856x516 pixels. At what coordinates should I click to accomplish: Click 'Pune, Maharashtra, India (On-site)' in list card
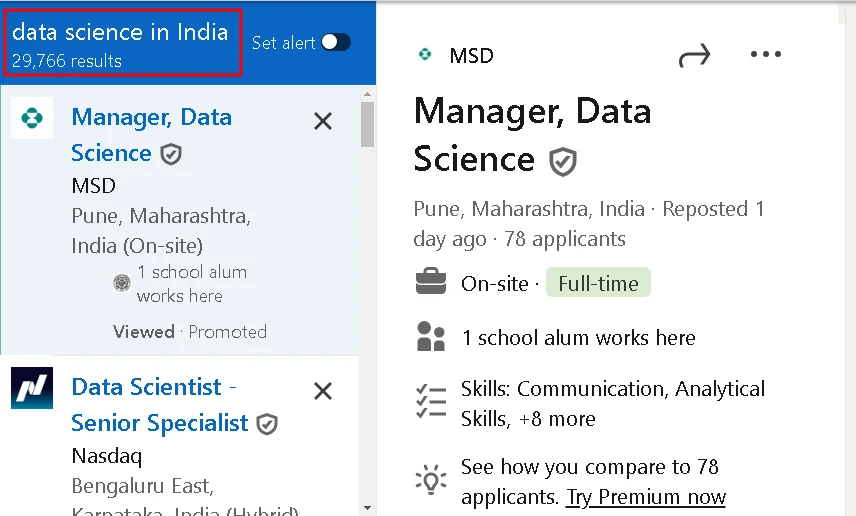161,230
